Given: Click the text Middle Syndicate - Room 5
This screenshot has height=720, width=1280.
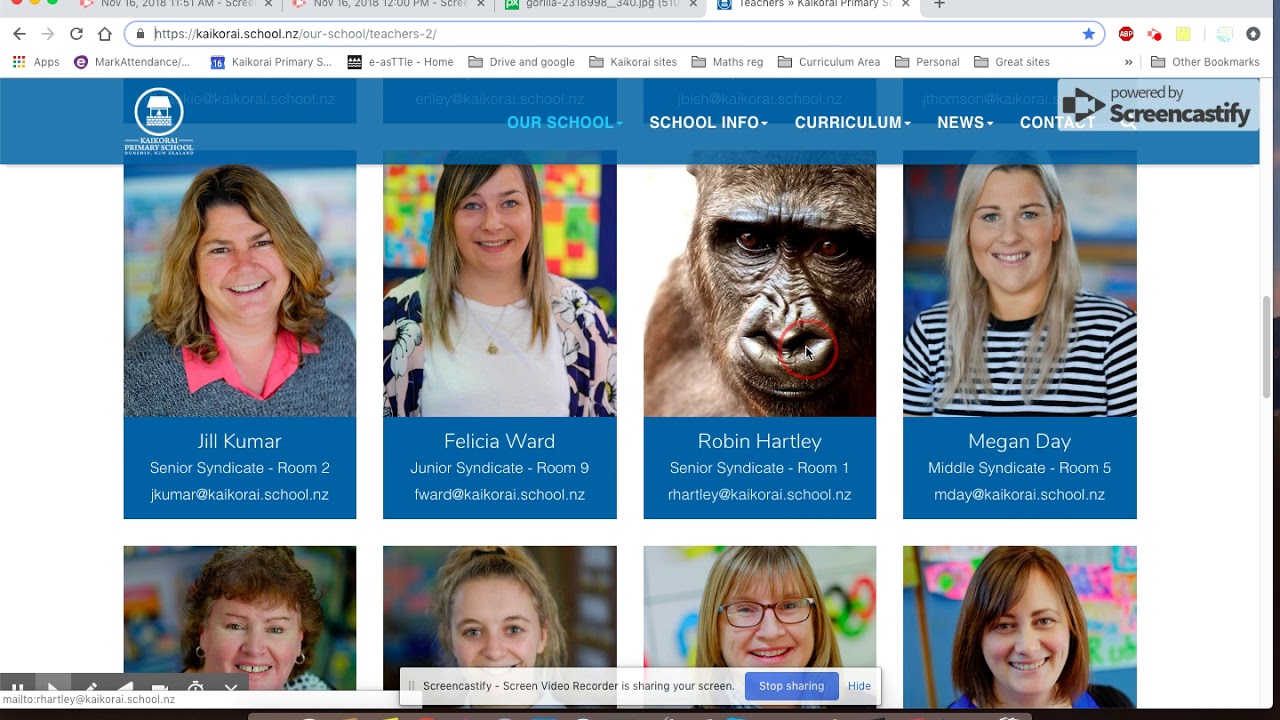Looking at the screenshot, I should click(x=1020, y=468).
